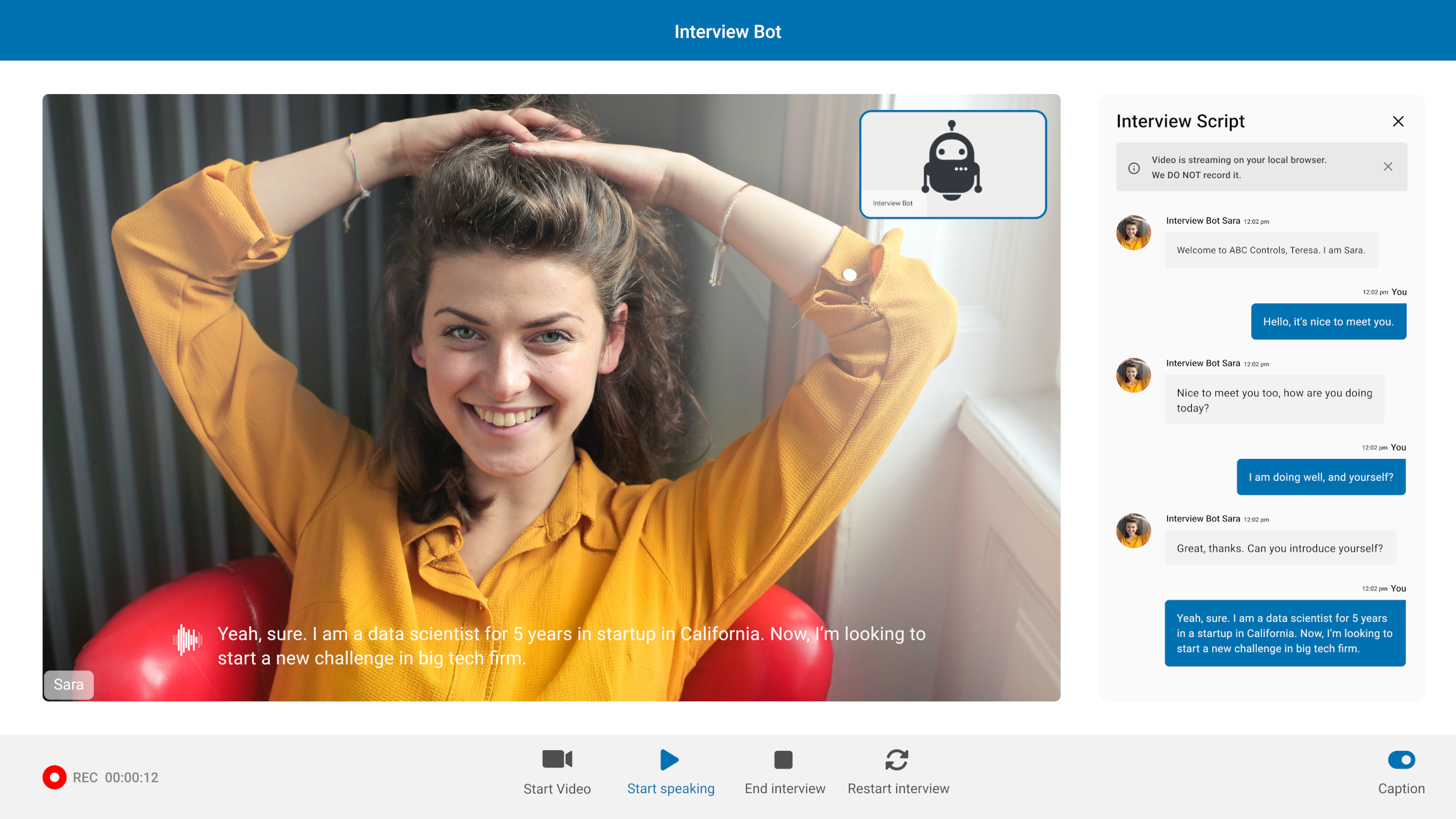Screen dimensions: 1456x819
Task: Click the Start speaking label
Action: click(670, 789)
